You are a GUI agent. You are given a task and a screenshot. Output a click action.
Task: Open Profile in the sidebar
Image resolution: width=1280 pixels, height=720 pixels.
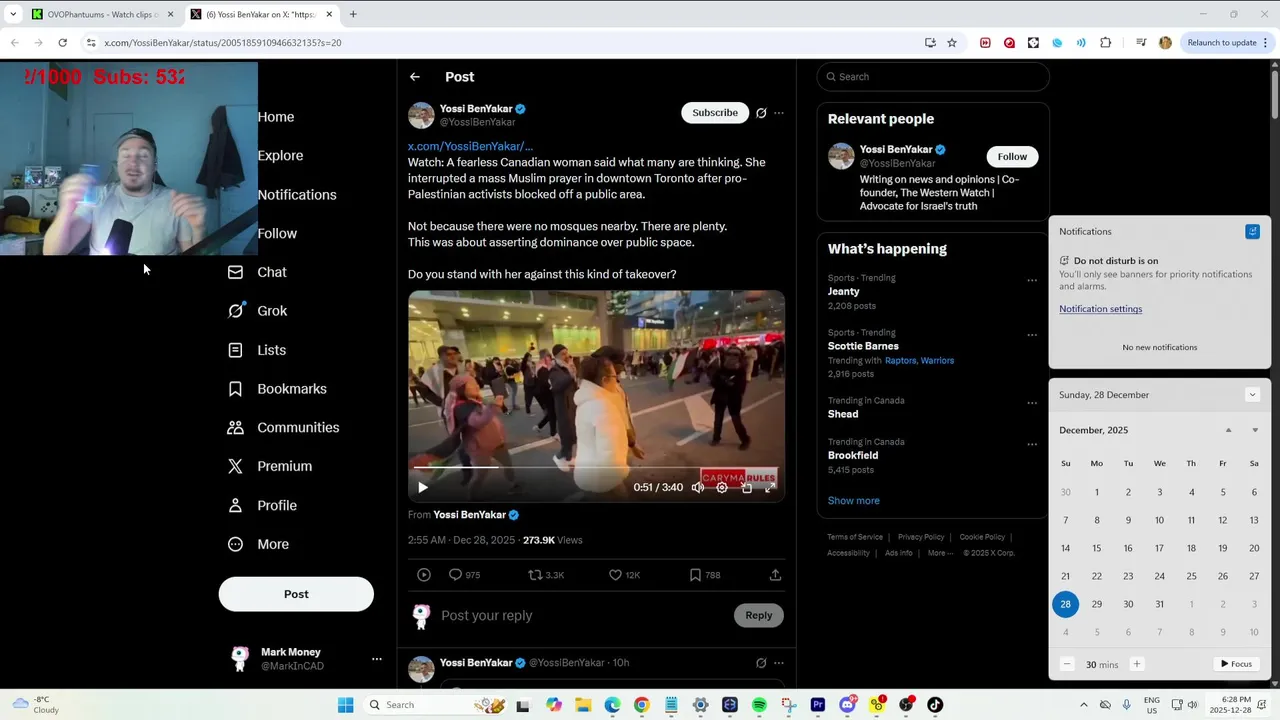coord(262,506)
